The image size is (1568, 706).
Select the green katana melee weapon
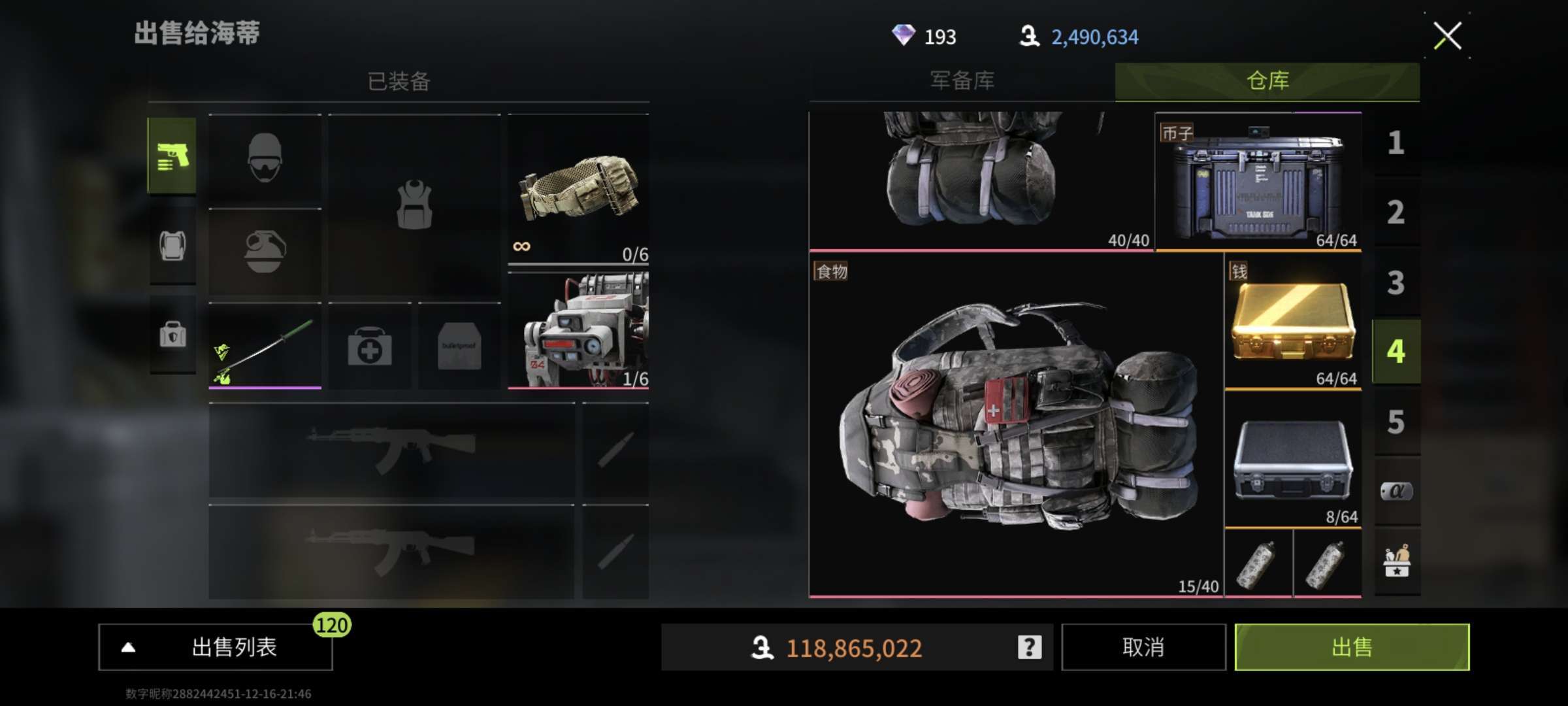point(265,346)
